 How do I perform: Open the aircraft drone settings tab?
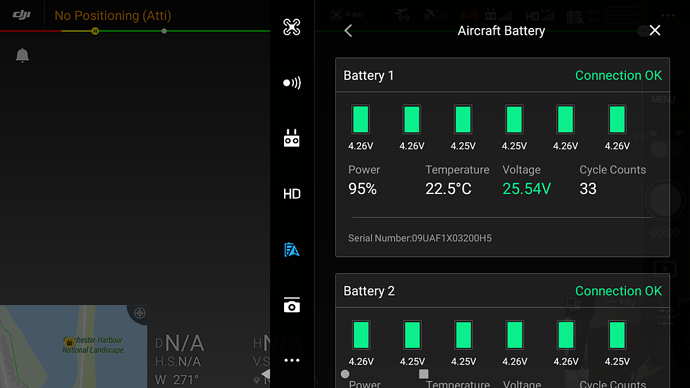coord(291,27)
